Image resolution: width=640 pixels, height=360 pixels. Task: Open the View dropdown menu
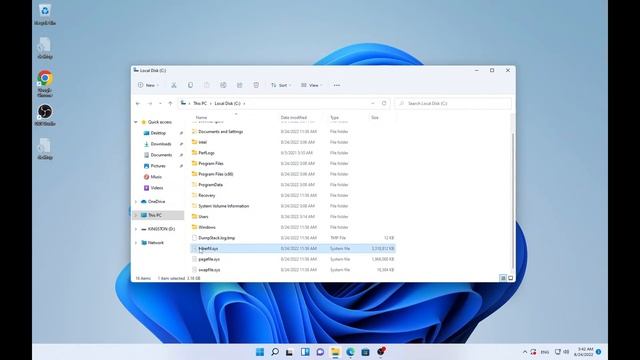(x=311, y=85)
